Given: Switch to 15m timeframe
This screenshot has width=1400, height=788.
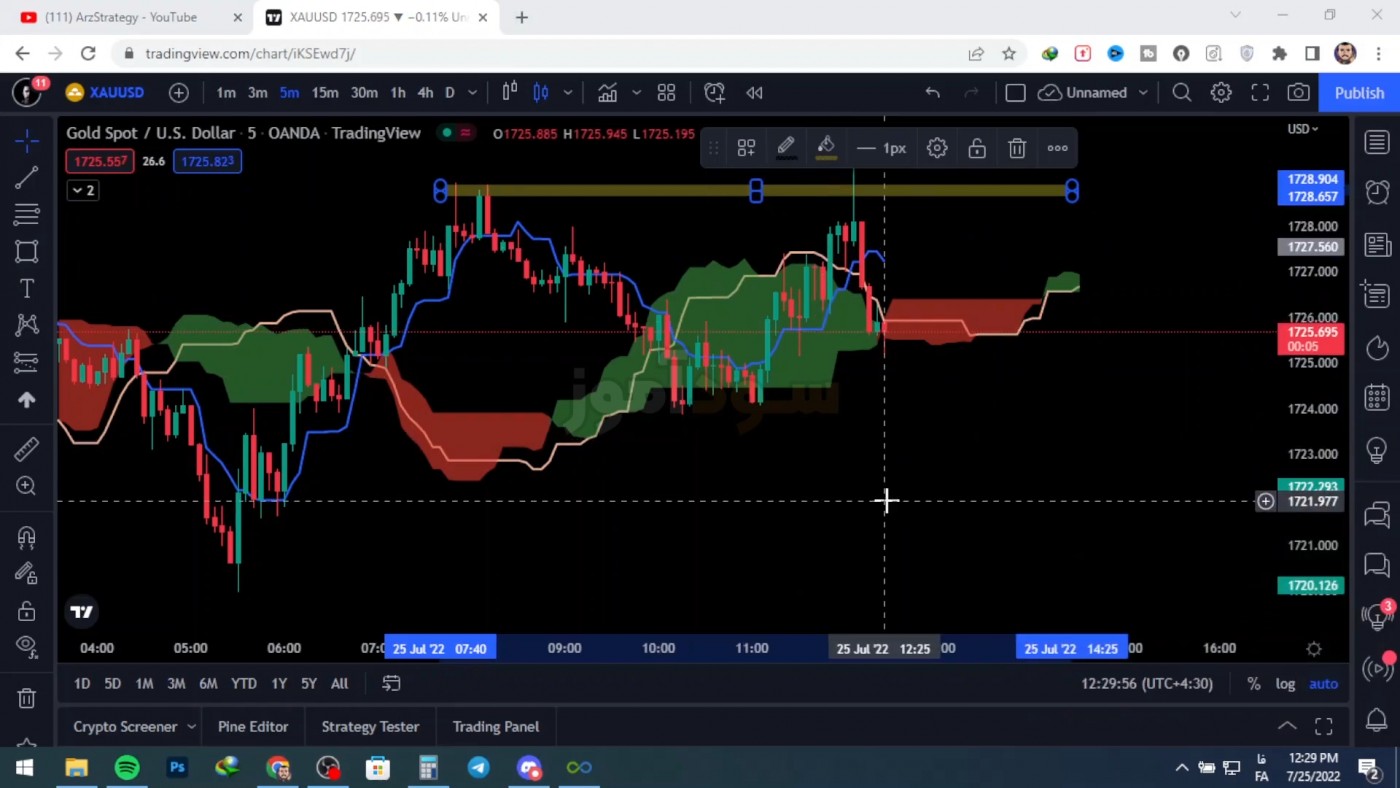Looking at the screenshot, I should pos(324,92).
